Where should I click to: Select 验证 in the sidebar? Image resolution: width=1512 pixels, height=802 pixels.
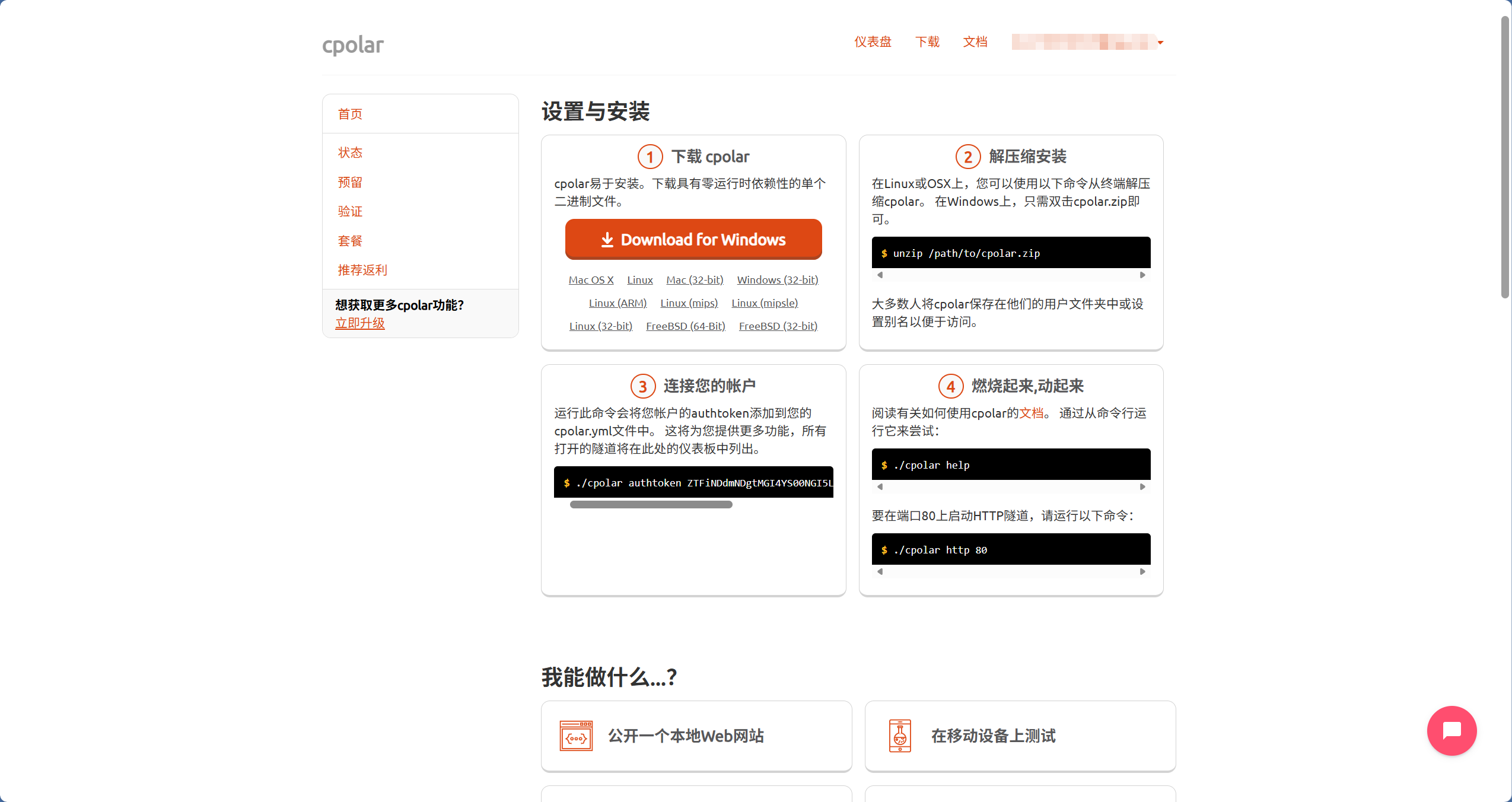(350, 212)
